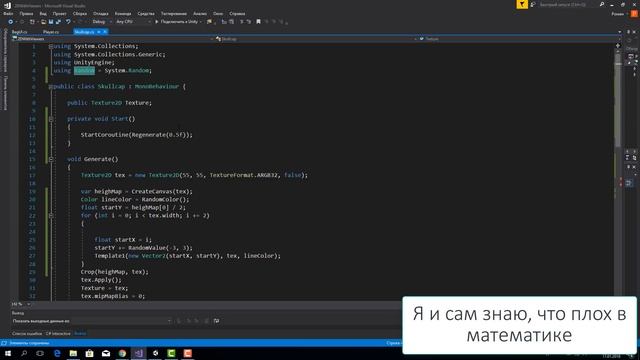Open the error list tab
This screenshot has height=360, width=640.
pyautogui.click(x=27, y=333)
